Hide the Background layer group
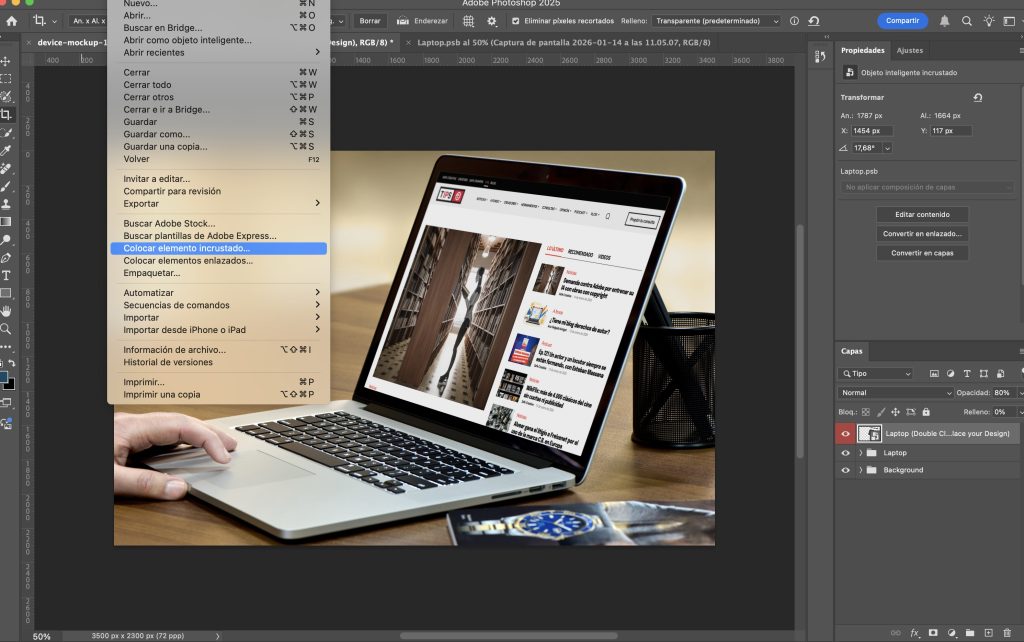The image size is (1024, 642). point(846,470)
